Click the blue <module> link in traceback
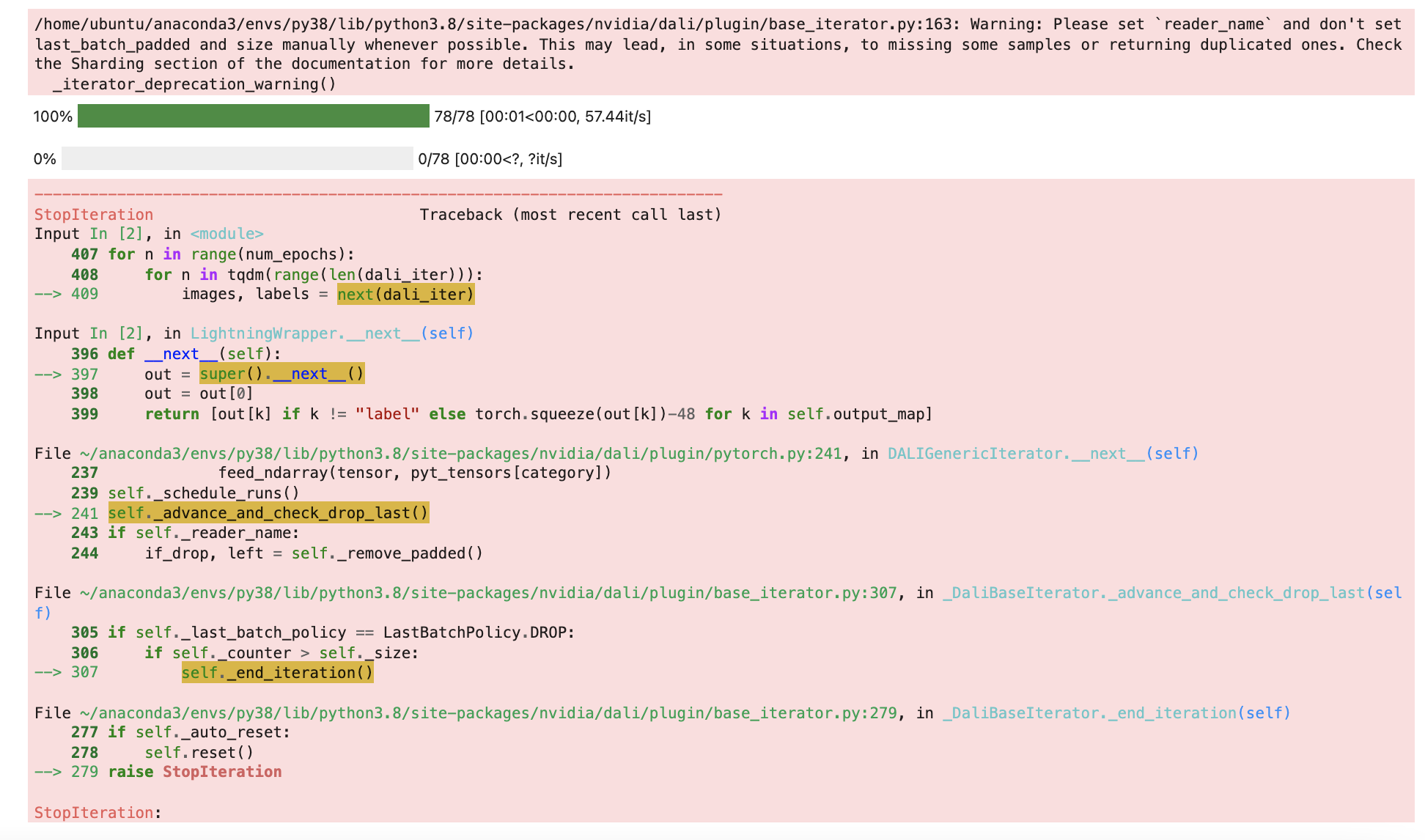This screenshot has width=1425, height=840. 227,233
